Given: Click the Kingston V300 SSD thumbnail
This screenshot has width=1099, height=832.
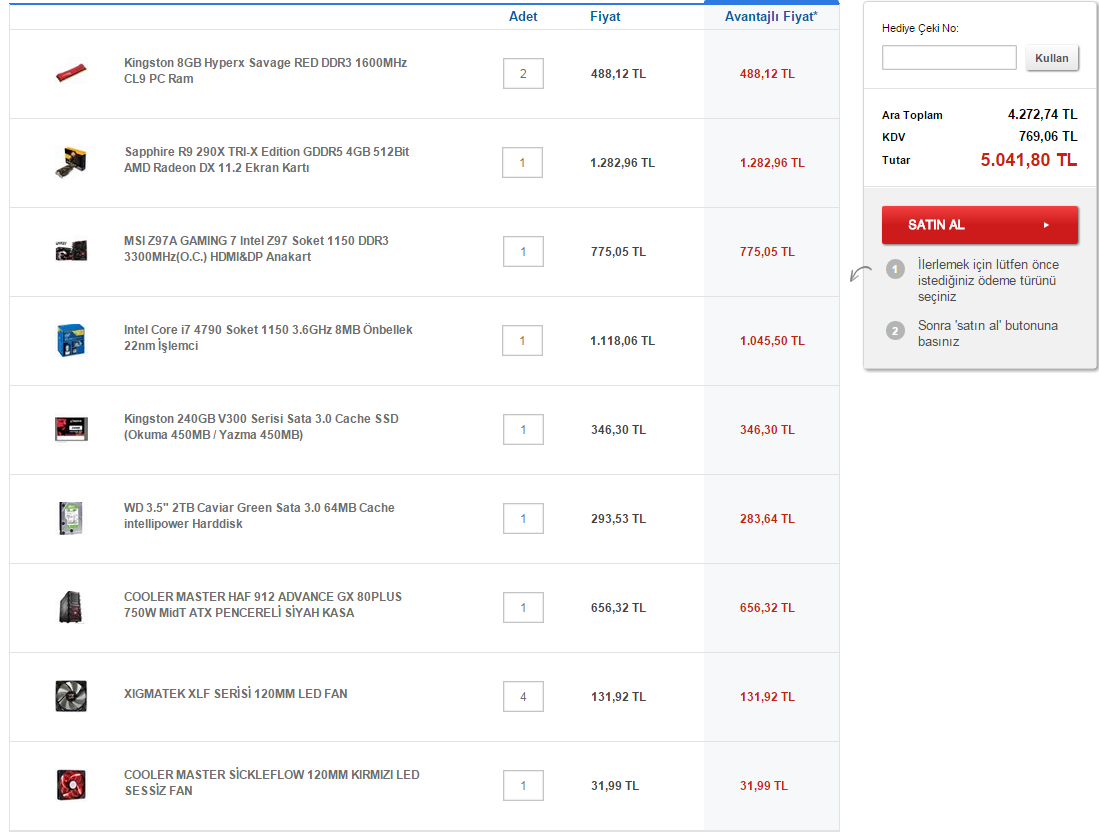Looking at the screenshot, I should (71, 429).
